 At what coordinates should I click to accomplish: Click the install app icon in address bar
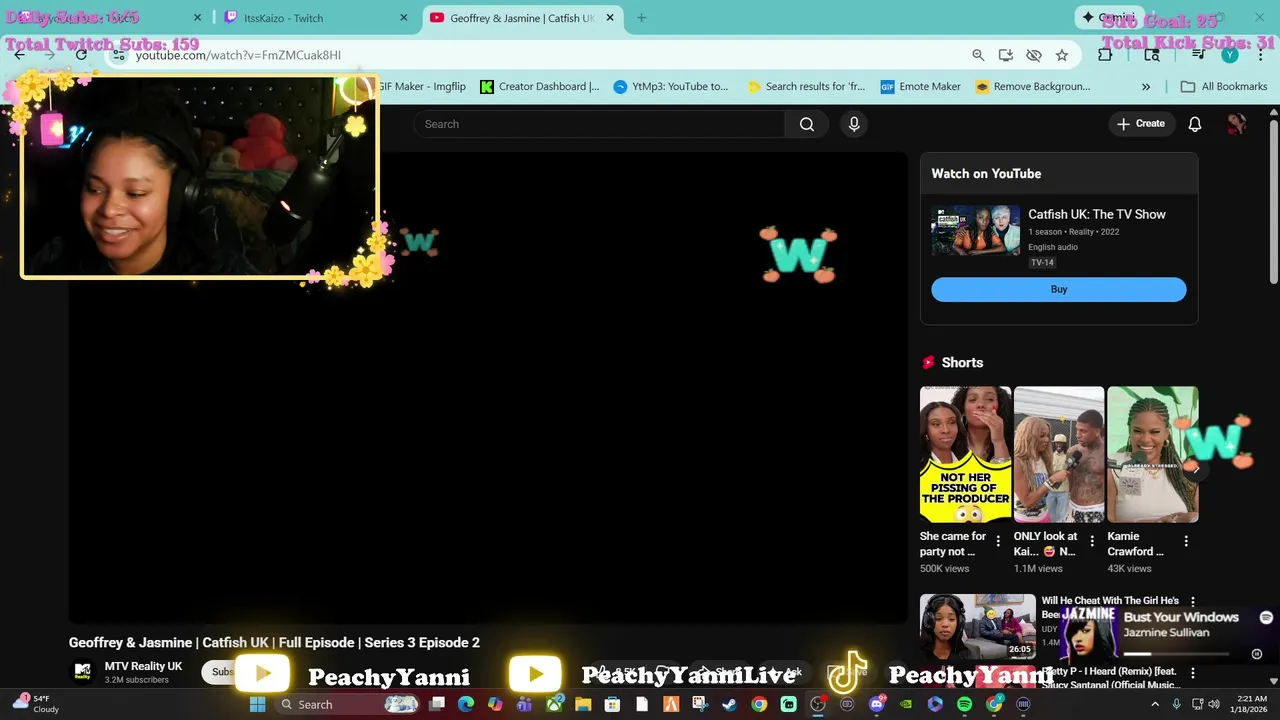click(1006, 55)
